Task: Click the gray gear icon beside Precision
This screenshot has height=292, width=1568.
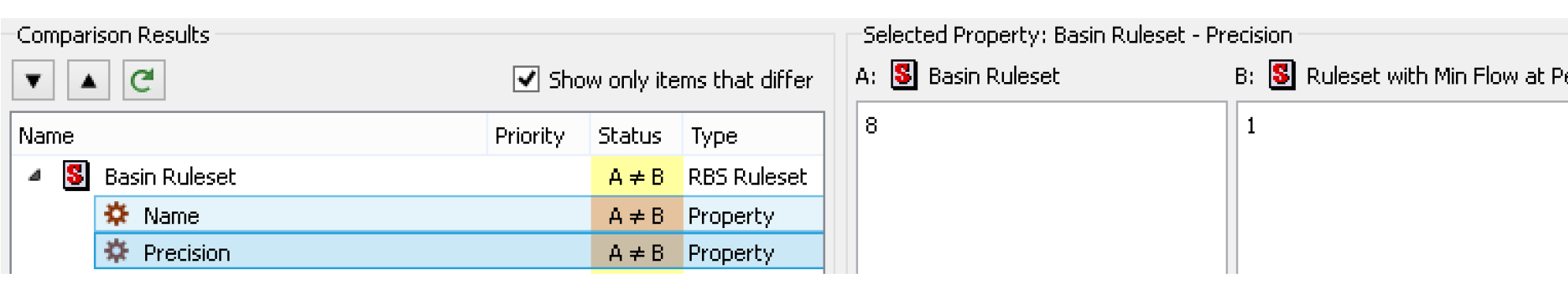Action: tap(117, 251)
